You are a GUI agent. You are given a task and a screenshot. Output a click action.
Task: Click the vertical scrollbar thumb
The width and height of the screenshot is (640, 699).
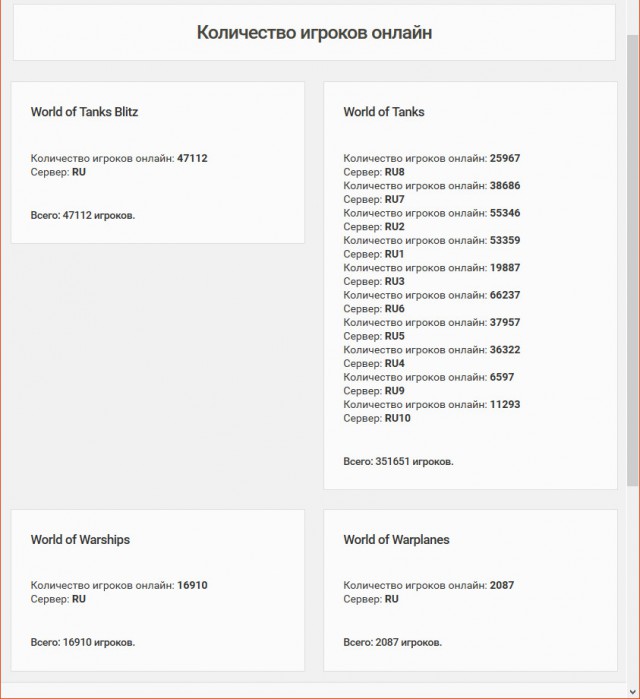pyautogui.click(x=633, y=260)
